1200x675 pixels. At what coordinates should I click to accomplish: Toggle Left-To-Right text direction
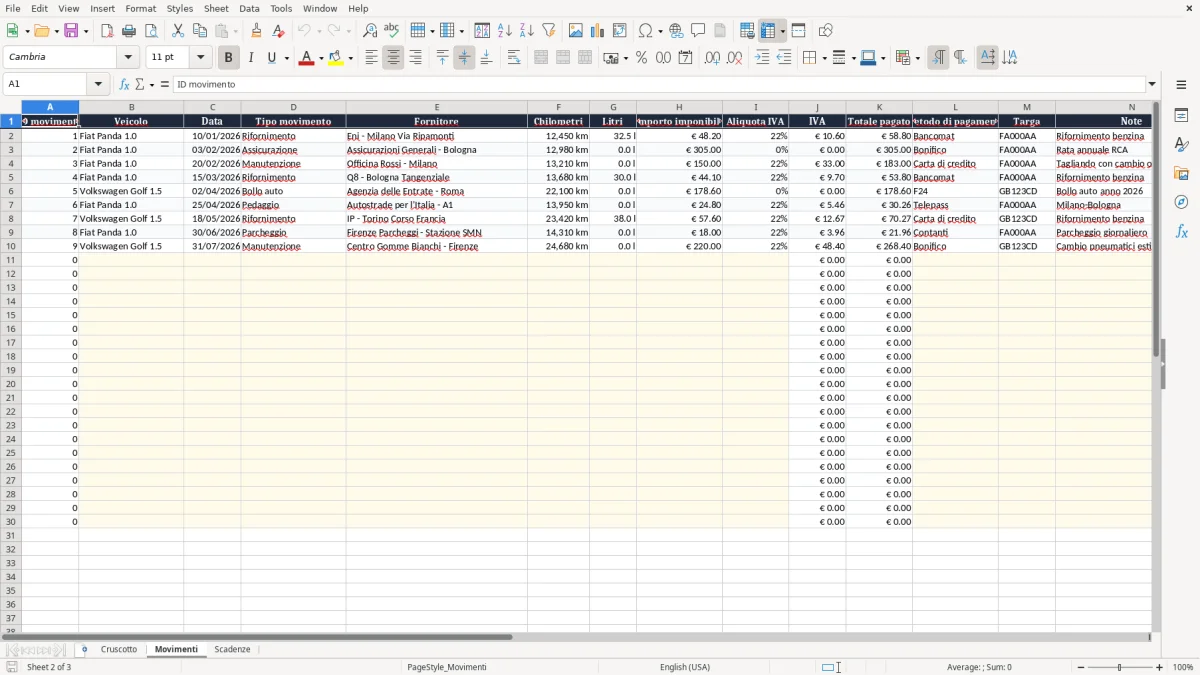point(938,58)
